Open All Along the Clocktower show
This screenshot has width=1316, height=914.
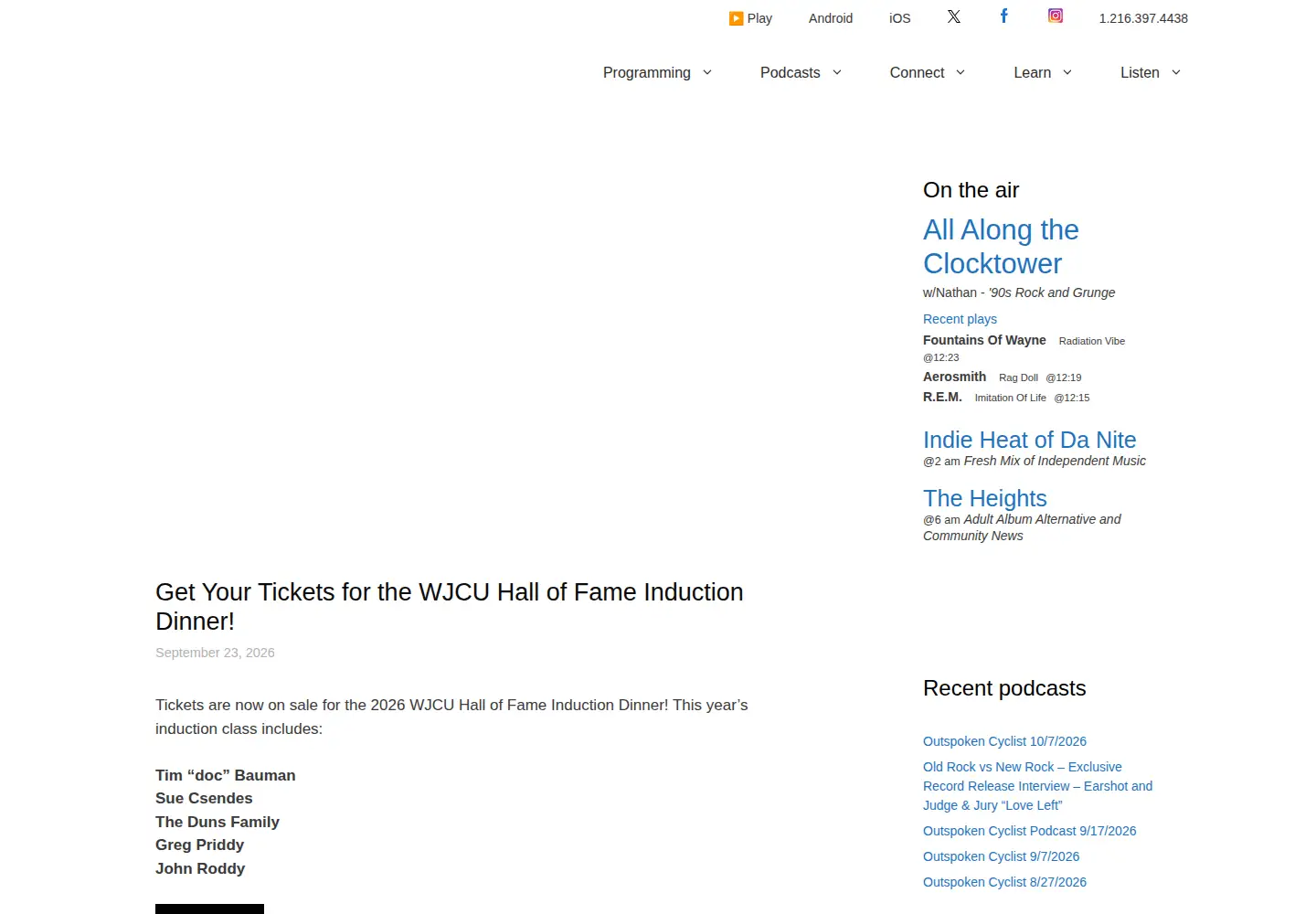click(x=1001, y=247)
